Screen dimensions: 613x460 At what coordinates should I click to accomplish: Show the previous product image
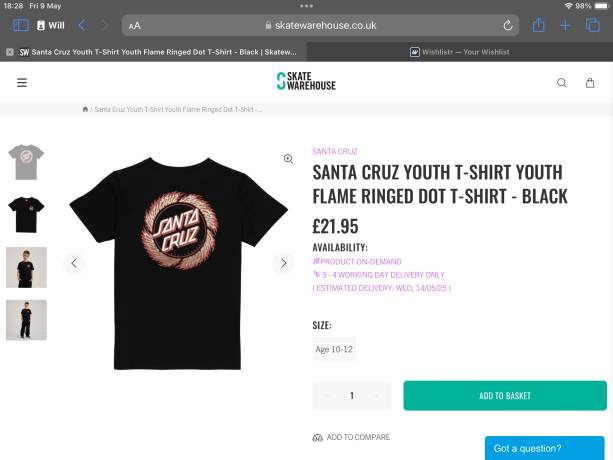click(x=73, y=263)
